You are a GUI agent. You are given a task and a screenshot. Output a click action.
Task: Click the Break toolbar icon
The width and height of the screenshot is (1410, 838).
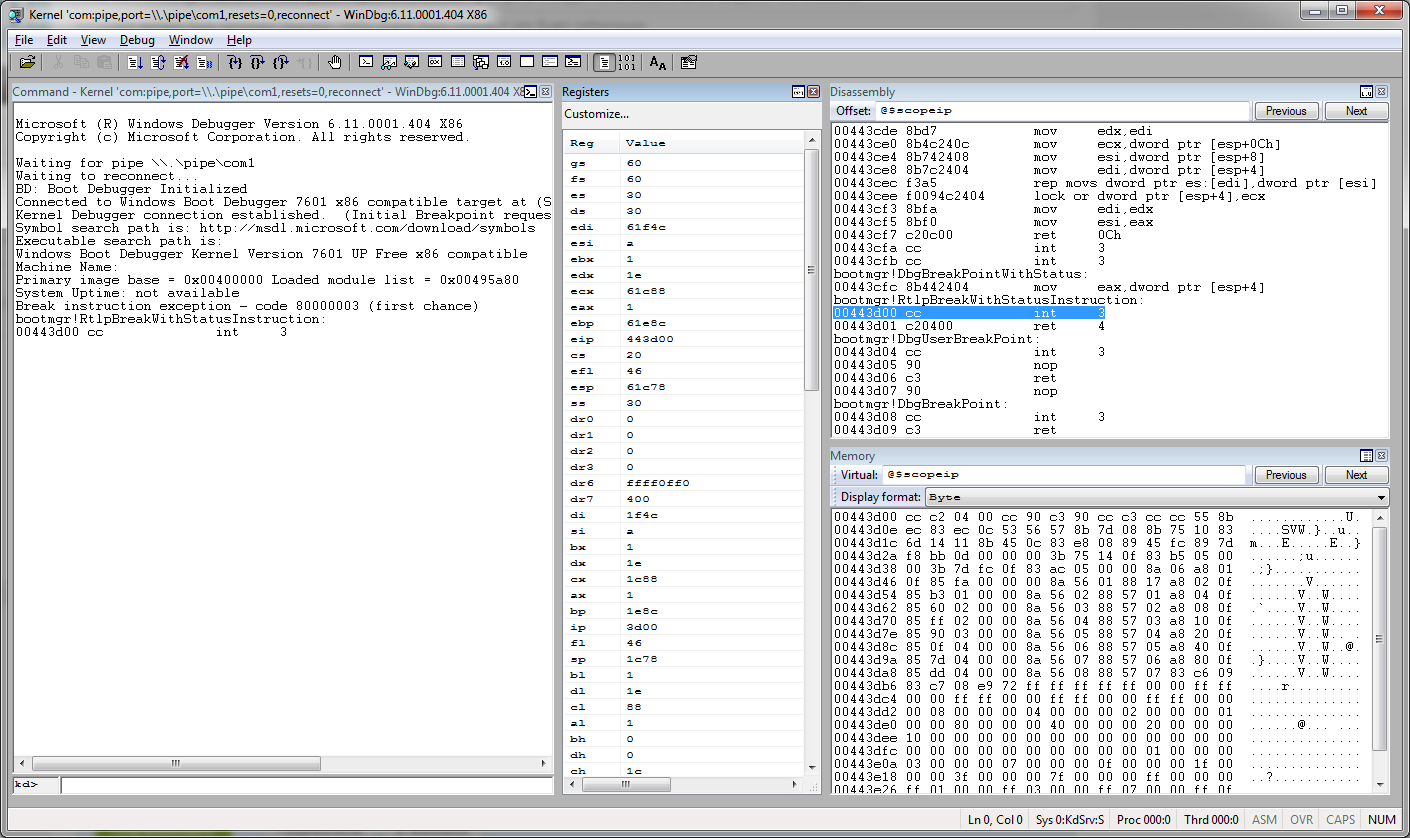pyautogui.click(x=204, y=62)
